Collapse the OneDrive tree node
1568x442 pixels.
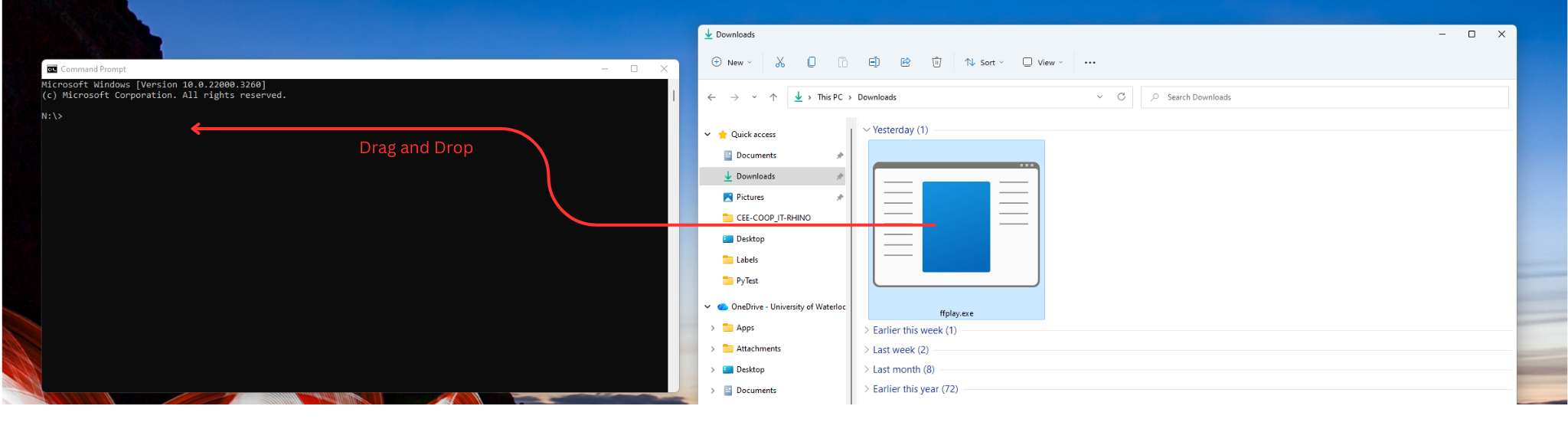[x=707, y=306]
